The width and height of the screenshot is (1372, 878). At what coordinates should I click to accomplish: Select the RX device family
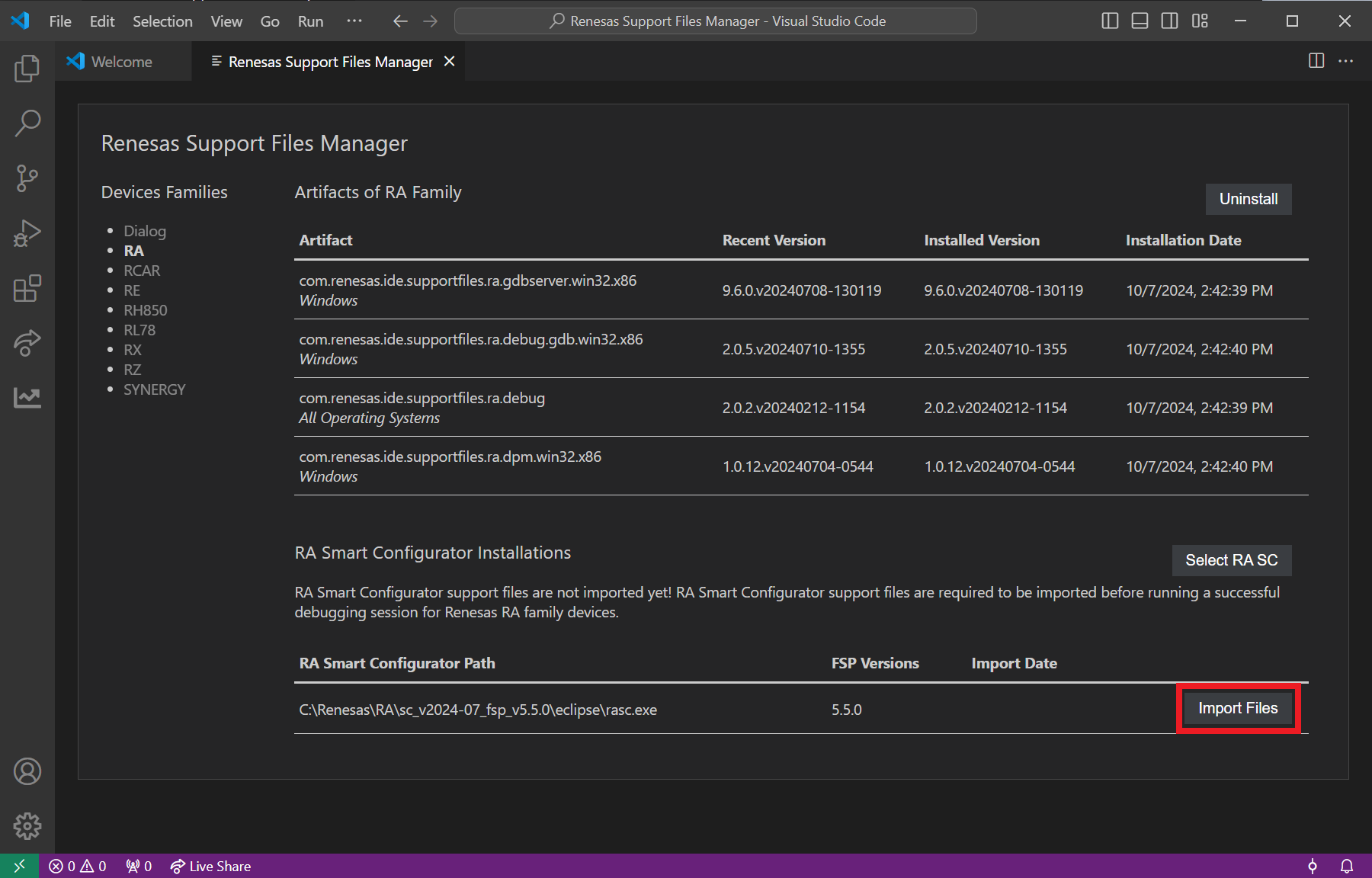(x=133, y=350)
